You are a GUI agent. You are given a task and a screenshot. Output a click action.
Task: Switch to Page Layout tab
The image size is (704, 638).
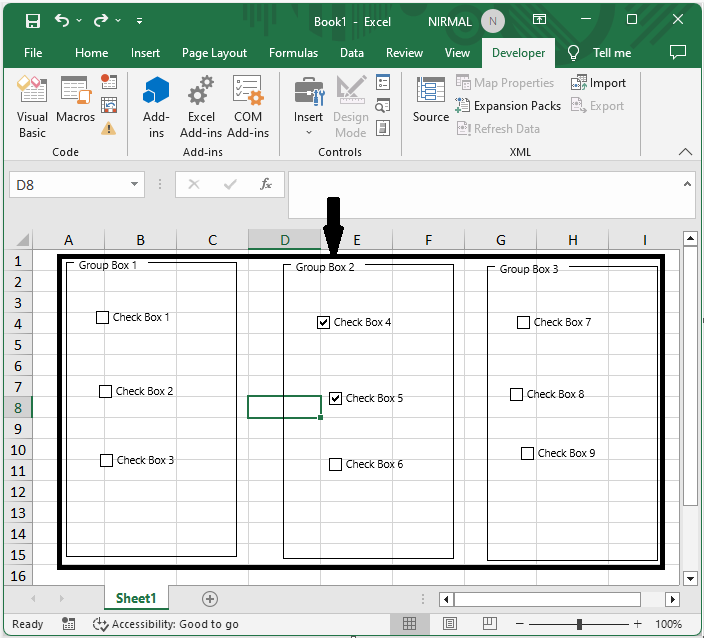click(x=214, y=53)
